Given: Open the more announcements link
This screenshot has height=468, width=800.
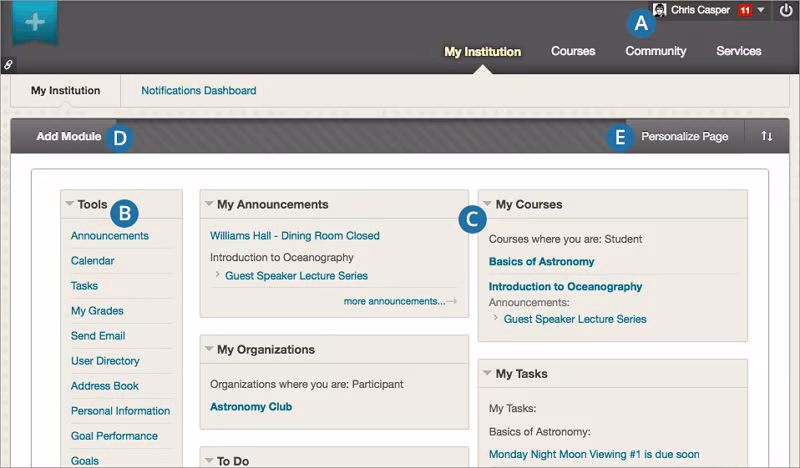Looking at the screenshot, I should click(x=394, y=301).
